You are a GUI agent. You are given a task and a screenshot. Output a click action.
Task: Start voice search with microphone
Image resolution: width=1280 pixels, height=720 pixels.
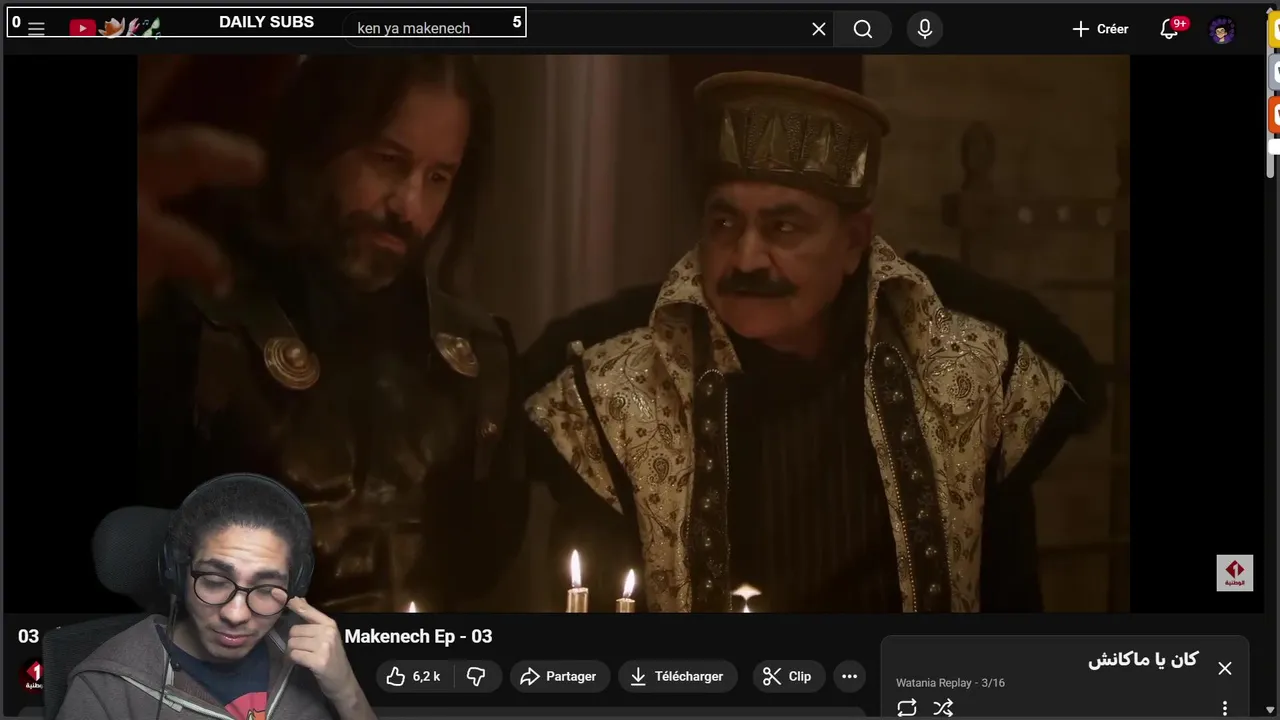coord(925,29)
